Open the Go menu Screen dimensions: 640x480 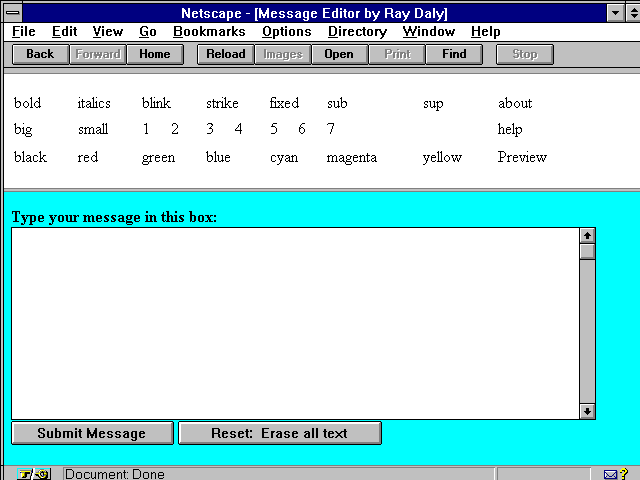148,32
